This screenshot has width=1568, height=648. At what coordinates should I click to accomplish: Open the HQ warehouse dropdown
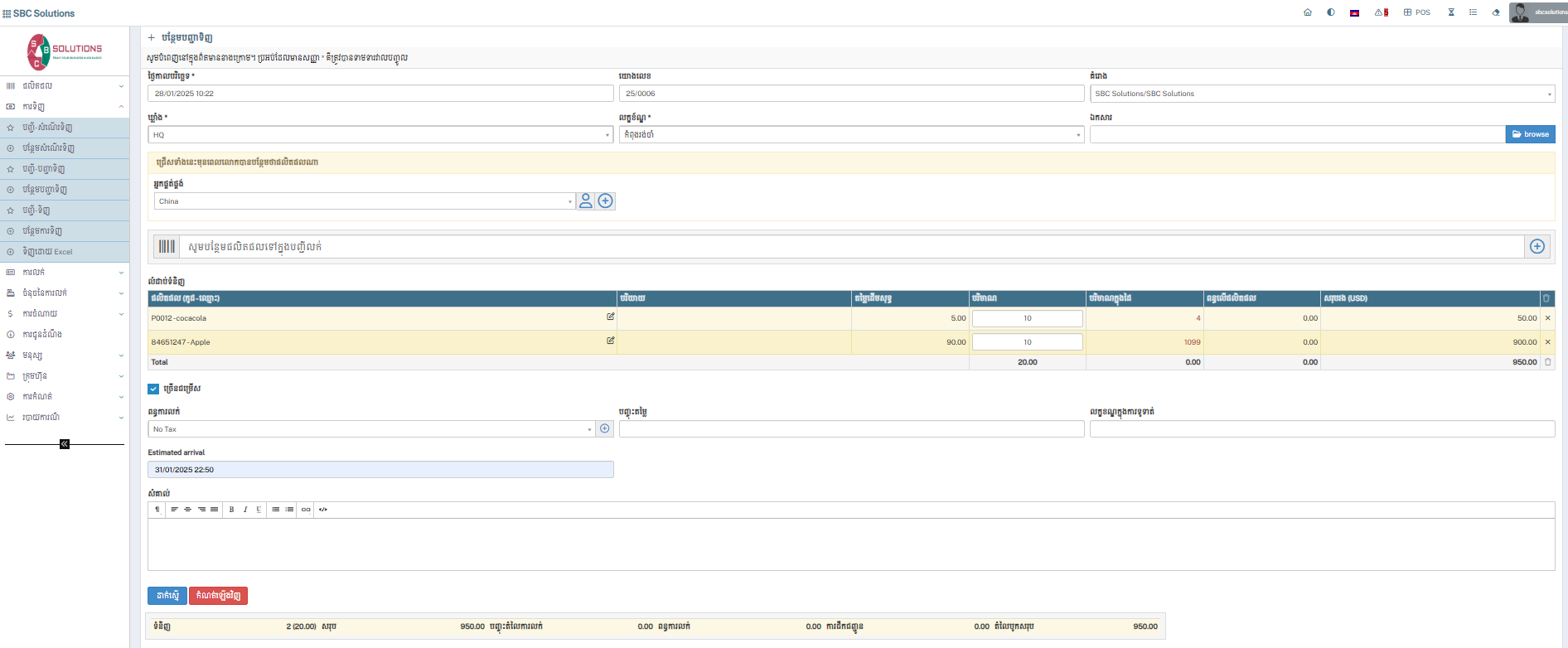click(380, 135)
